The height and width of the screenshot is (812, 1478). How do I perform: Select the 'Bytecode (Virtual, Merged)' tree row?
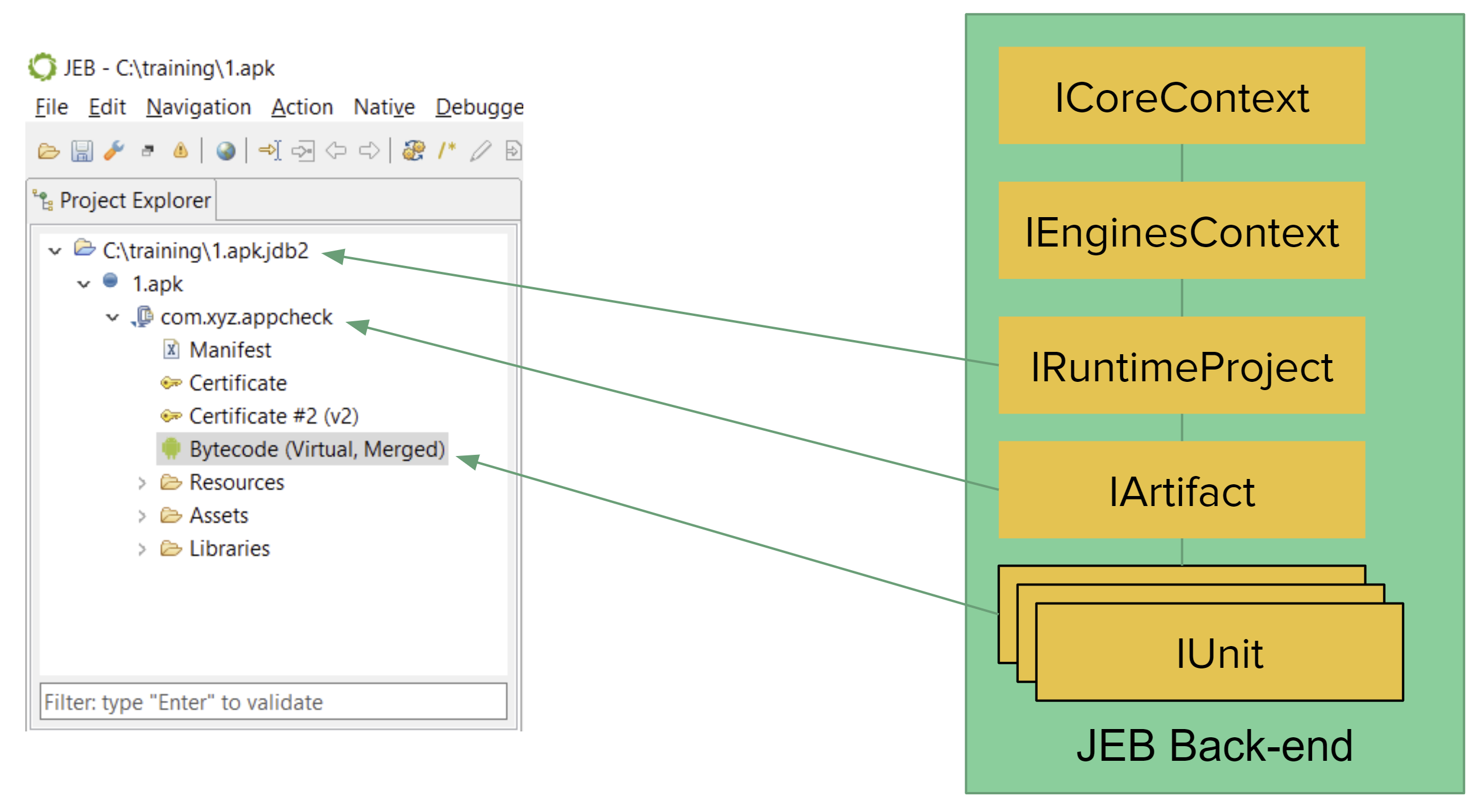pos(303,449)
